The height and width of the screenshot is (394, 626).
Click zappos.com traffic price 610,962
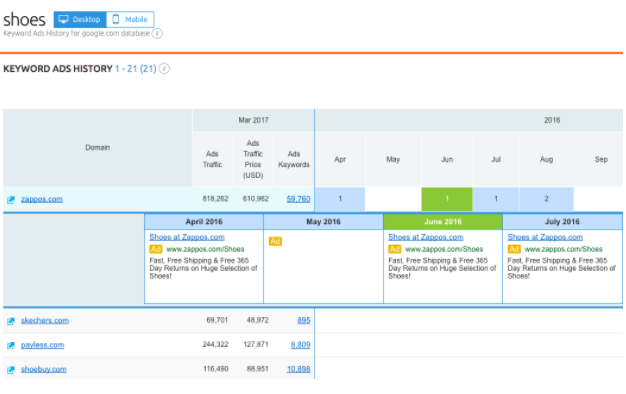tap(256, 199)
